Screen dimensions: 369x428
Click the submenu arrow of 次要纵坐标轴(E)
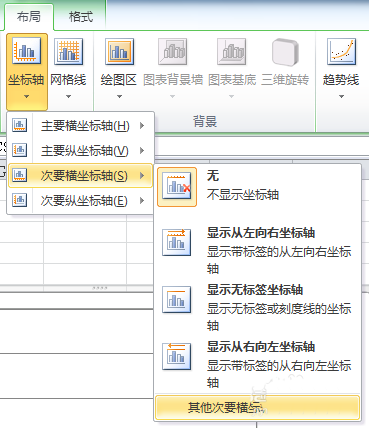[142, 200]
